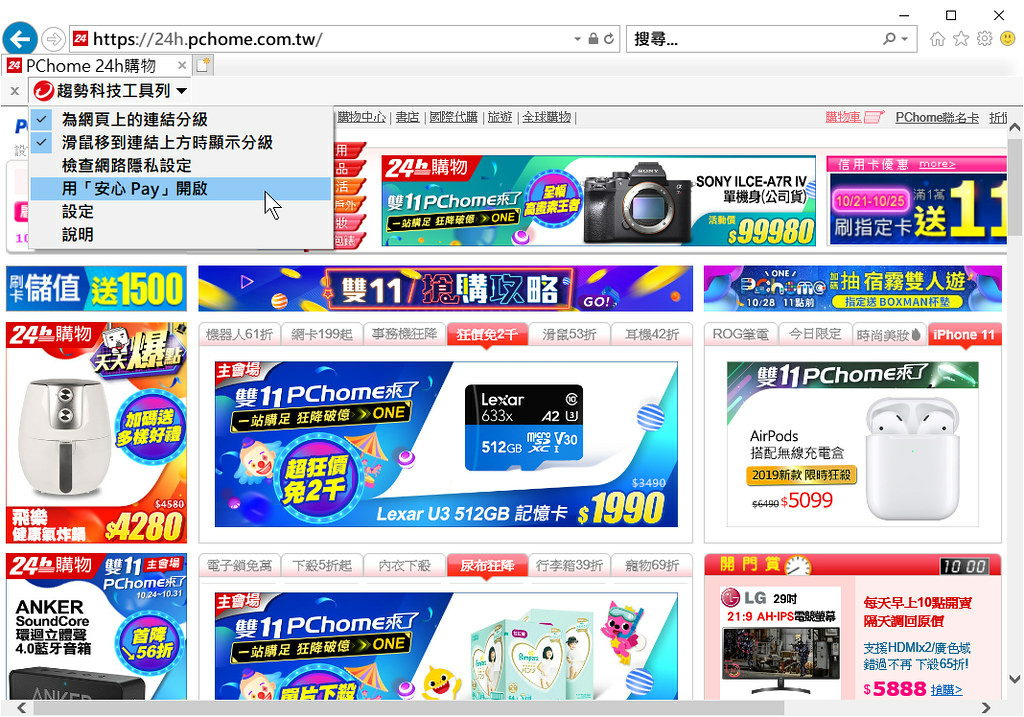Select the 狂價免2千 tab
Screen dimensions: 1024x717
[x=487, y=335]
